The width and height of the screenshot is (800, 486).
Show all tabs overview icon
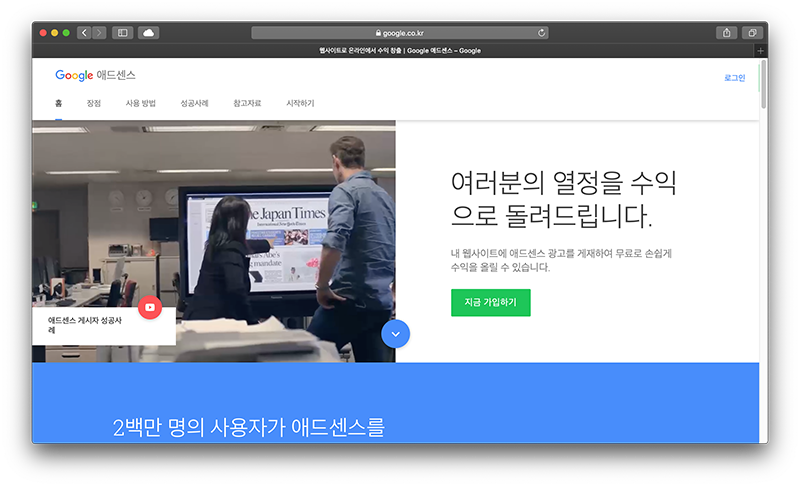click(x=752, y=33)
